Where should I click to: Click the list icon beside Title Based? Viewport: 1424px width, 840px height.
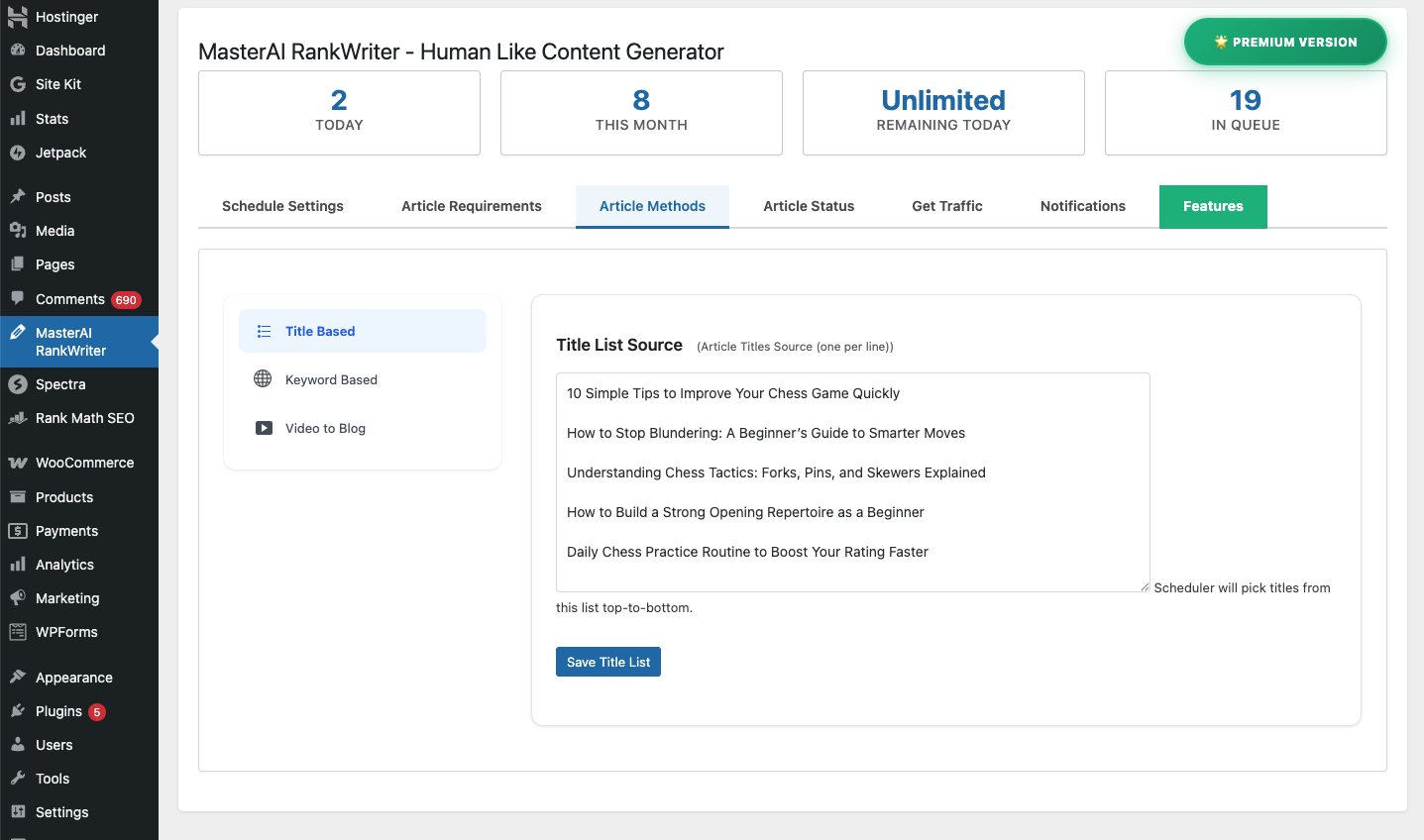[264, 331]
